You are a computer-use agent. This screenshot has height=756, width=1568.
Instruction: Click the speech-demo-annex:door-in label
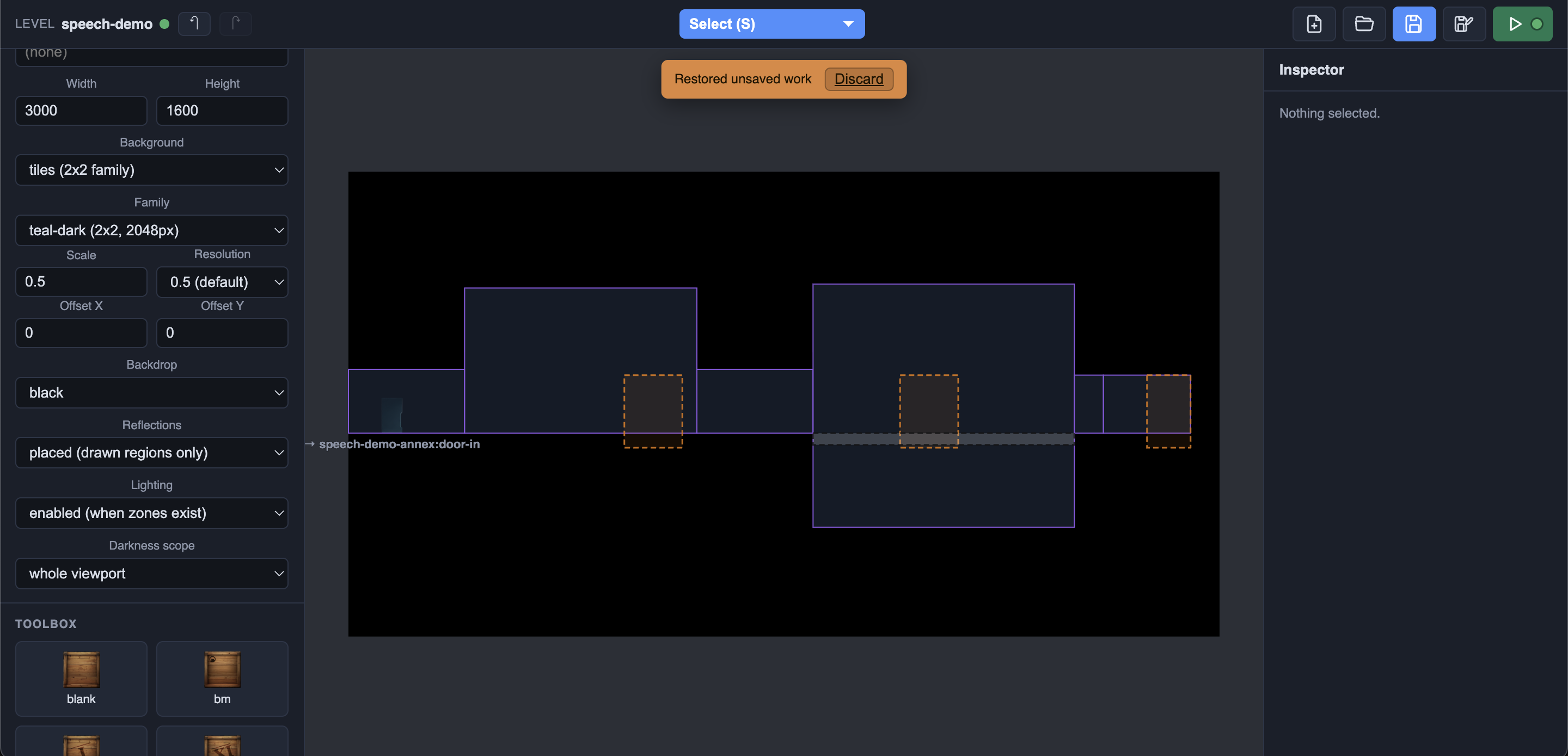tap(399, 444)
